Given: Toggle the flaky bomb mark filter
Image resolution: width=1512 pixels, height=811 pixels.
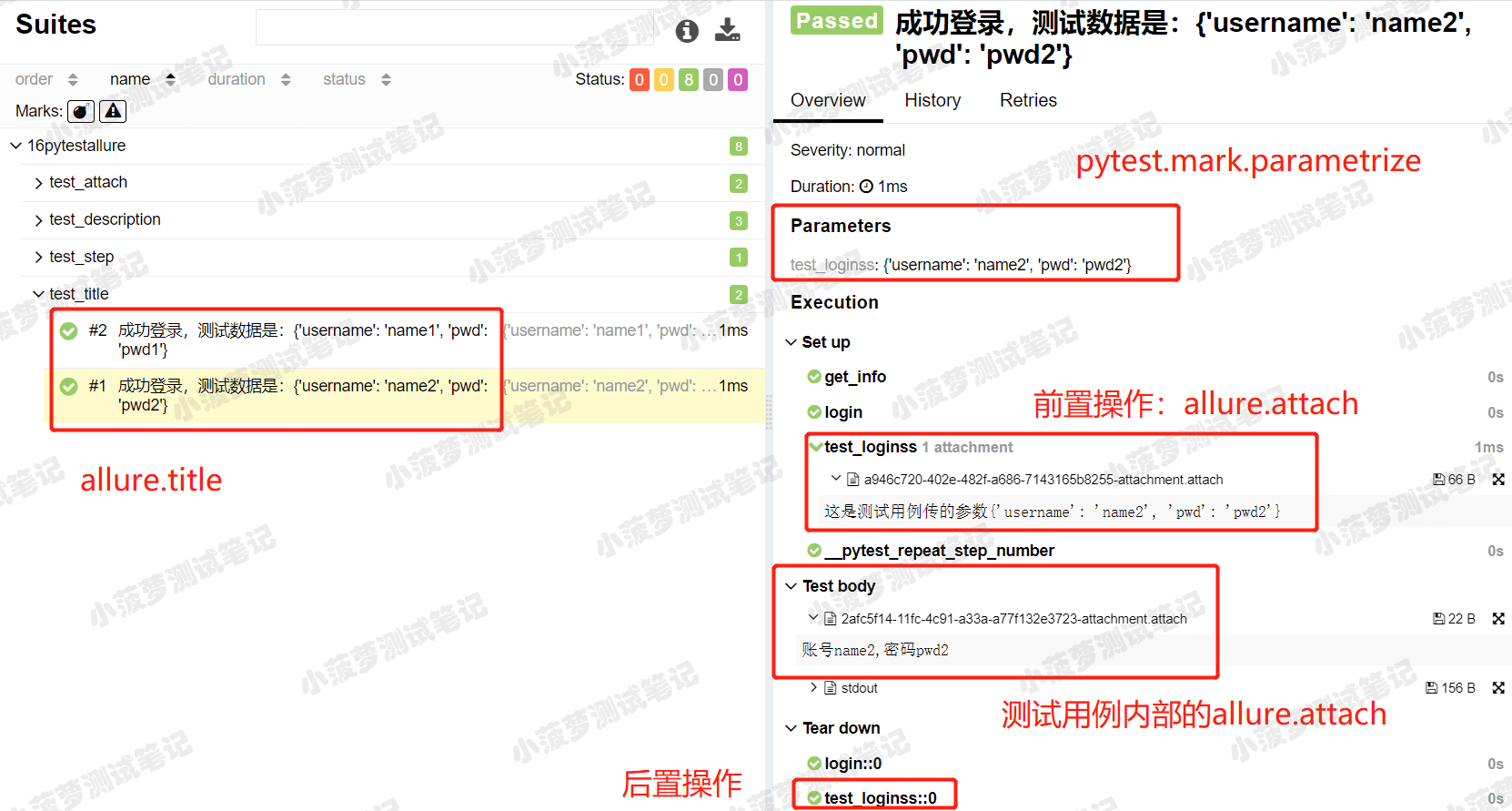Looking at the screenshot, I should pyautogui.click(x=81, y=111).
